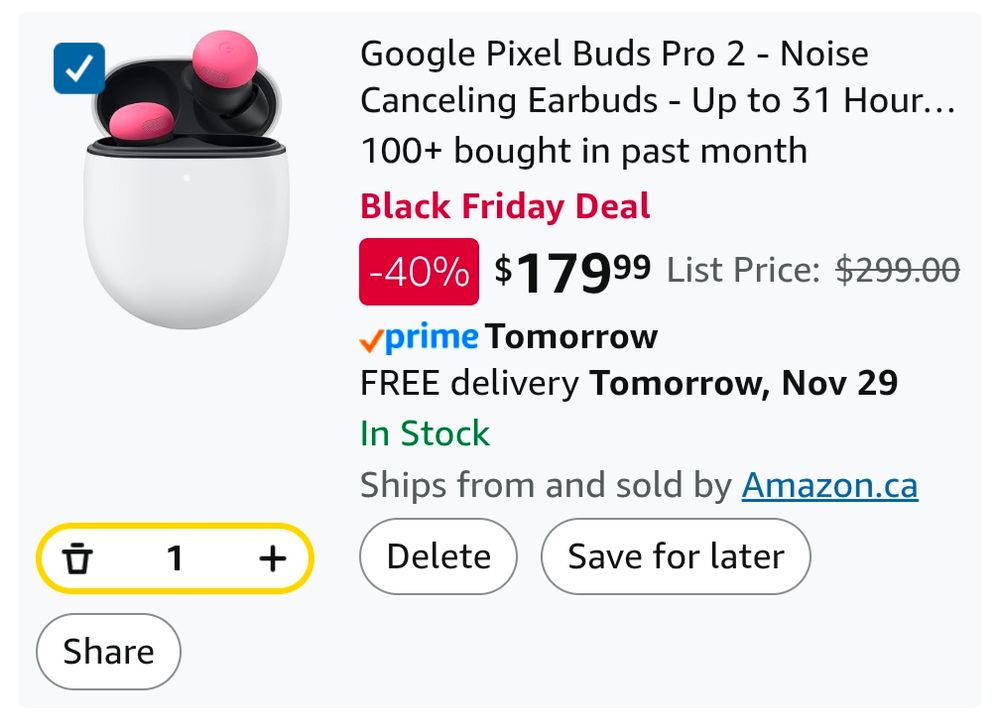Save the earbuds for later
1000x728 pixels.
coord(675,556)
